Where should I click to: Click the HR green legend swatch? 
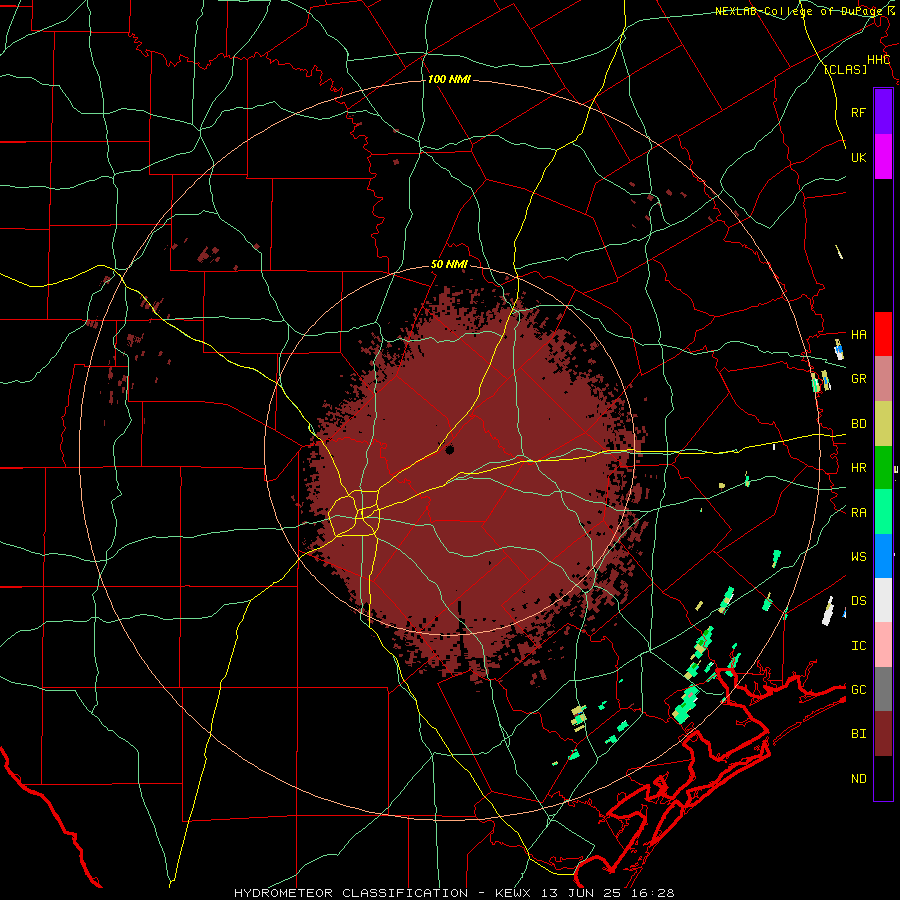pos(883,467)
